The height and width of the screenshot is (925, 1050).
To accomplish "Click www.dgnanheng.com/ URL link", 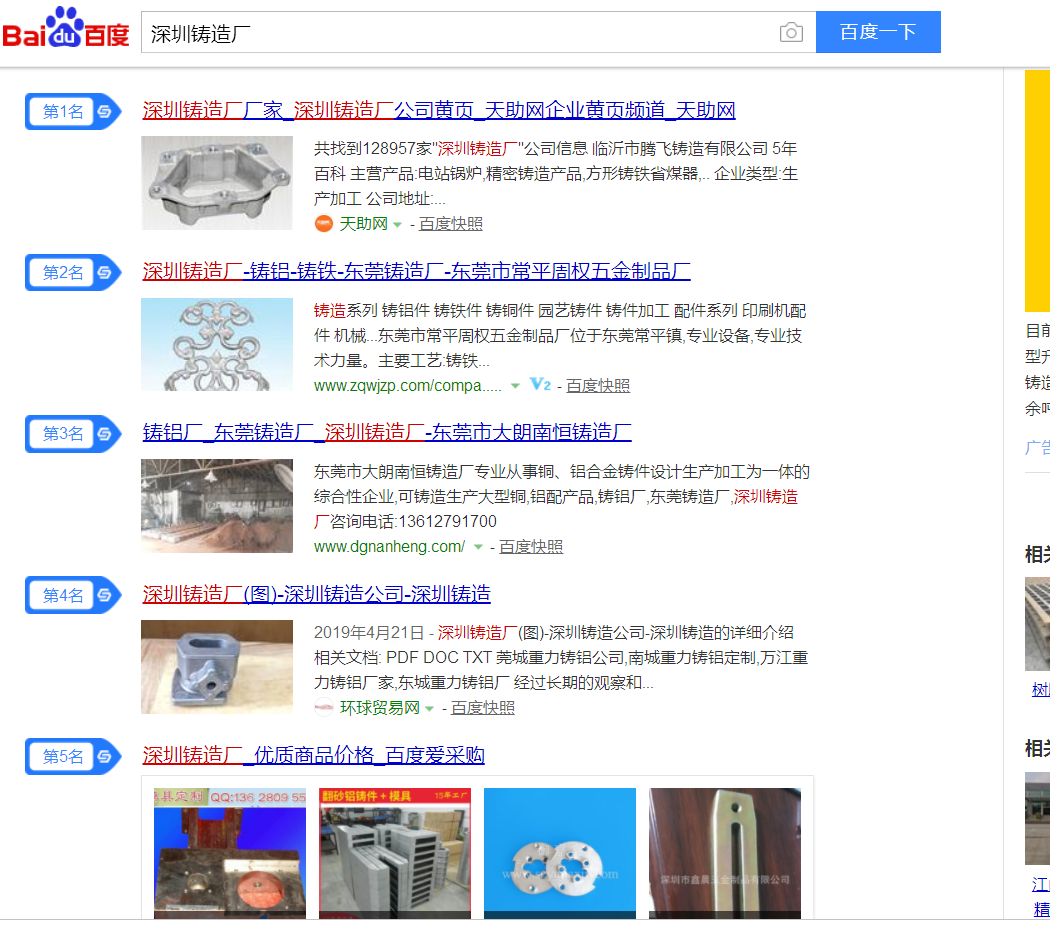I will pyautogui.click(x=389, y=547).
